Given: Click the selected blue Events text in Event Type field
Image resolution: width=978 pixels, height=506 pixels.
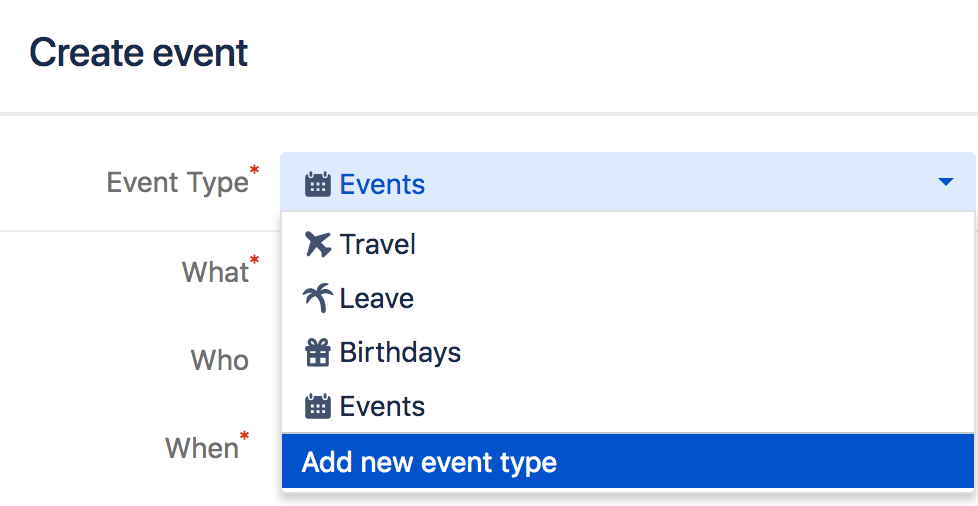Looking at the screenshot, I should click(382, 185).
